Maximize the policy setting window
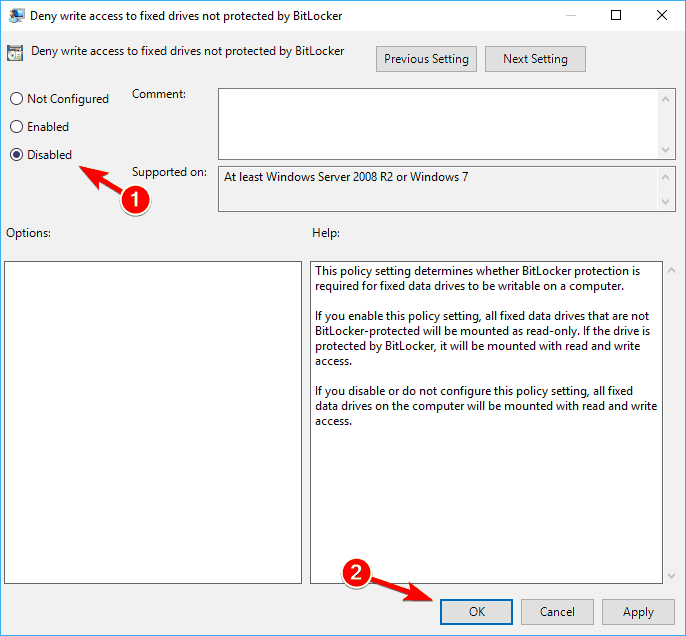This screenshot has height=636, width=686. [x=616, y=15]
